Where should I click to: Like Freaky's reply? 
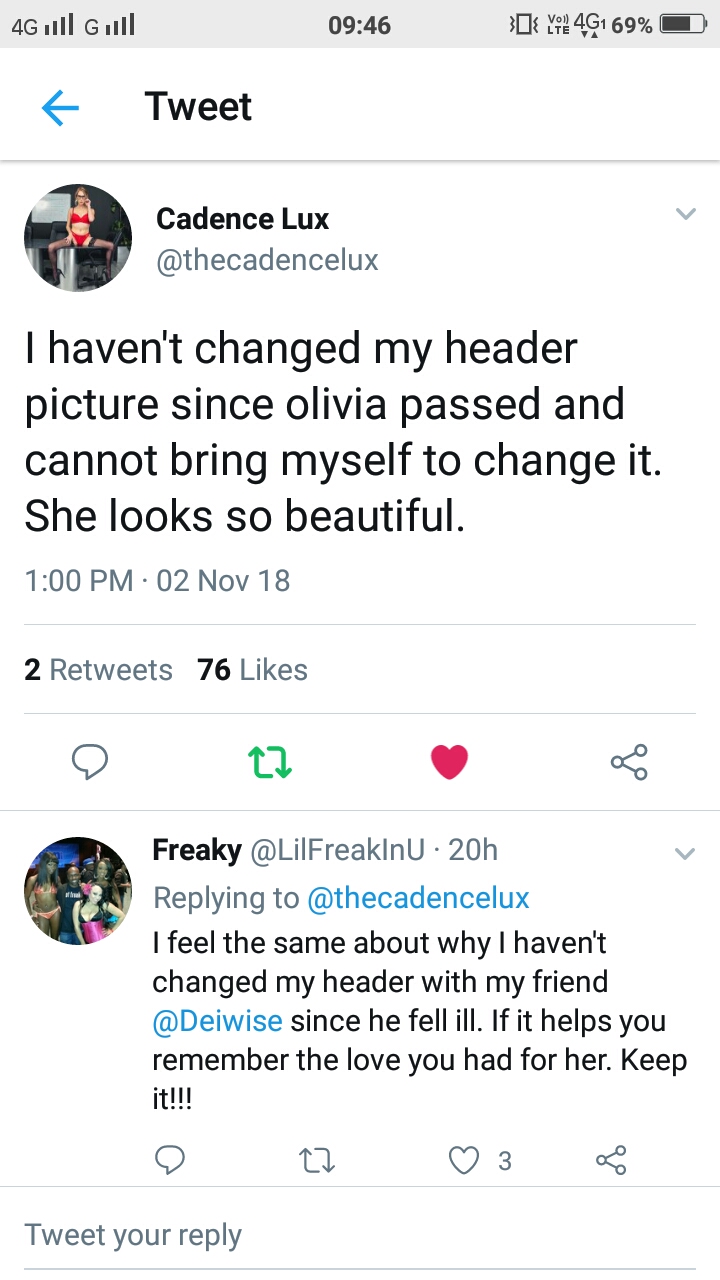point(463,1160)
